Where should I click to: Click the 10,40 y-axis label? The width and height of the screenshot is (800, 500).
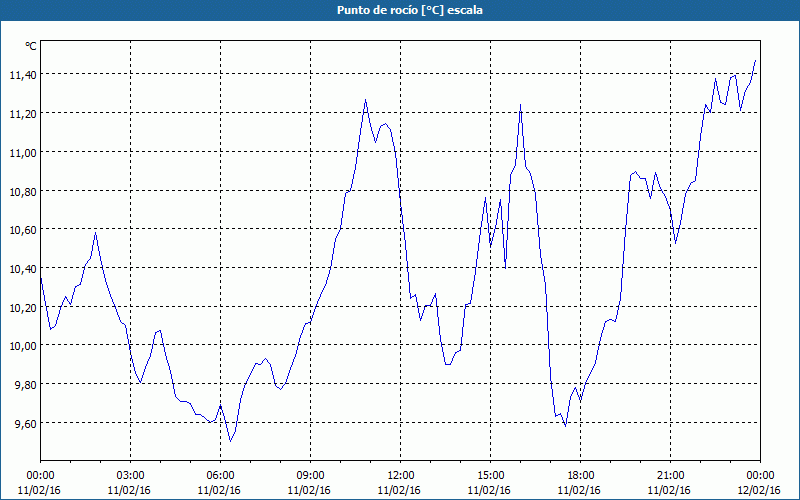pyautogui.click(x=23, y=269)
